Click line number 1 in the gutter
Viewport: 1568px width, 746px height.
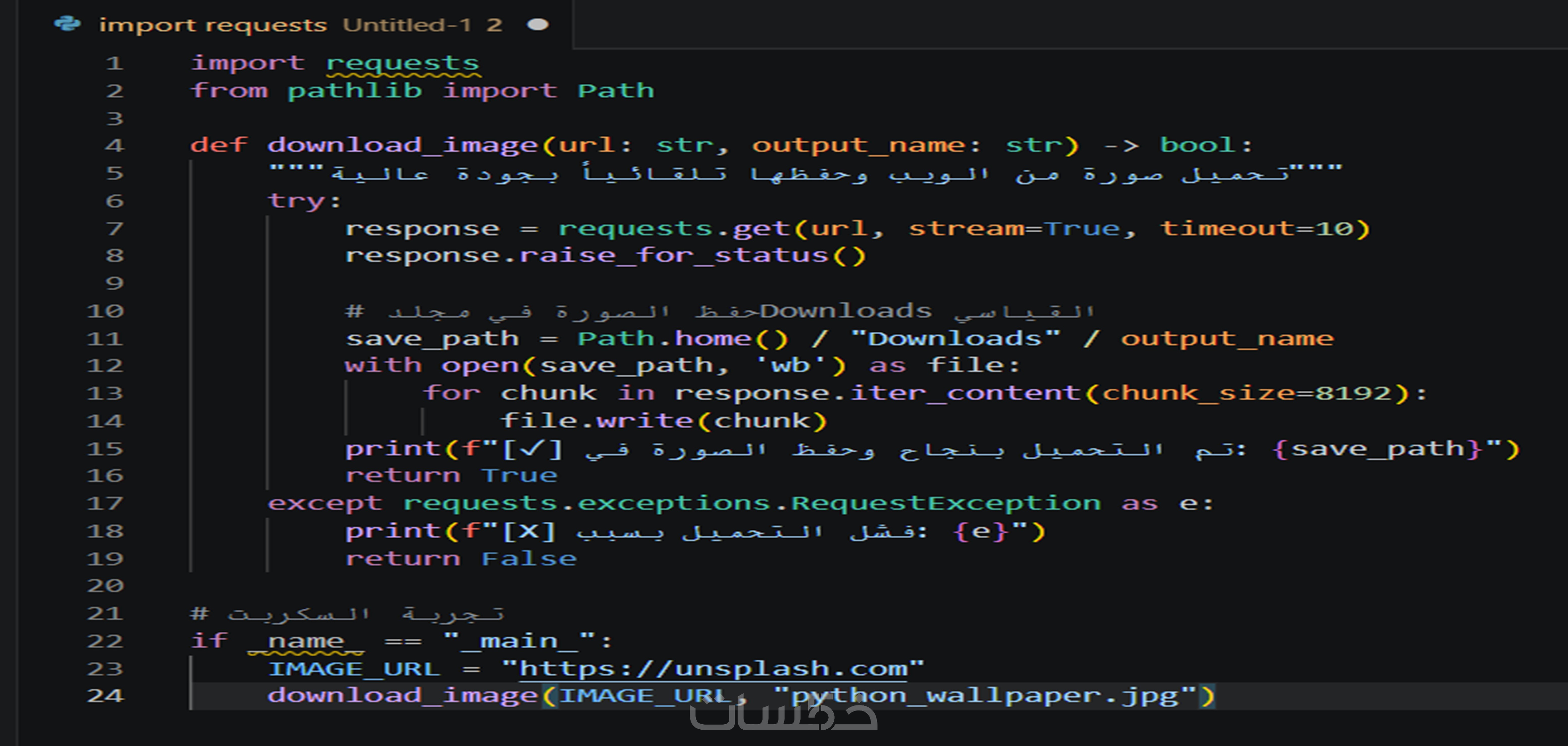114,63
